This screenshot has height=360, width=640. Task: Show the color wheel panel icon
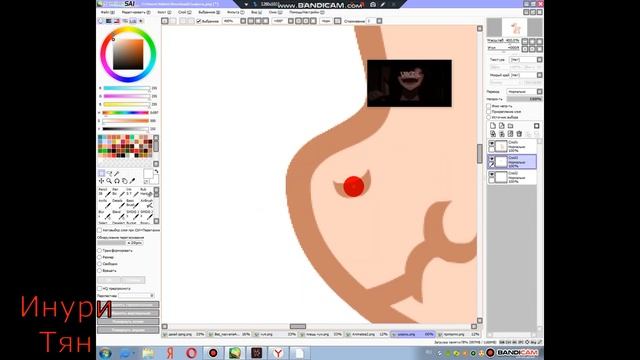tap(101, 21)
